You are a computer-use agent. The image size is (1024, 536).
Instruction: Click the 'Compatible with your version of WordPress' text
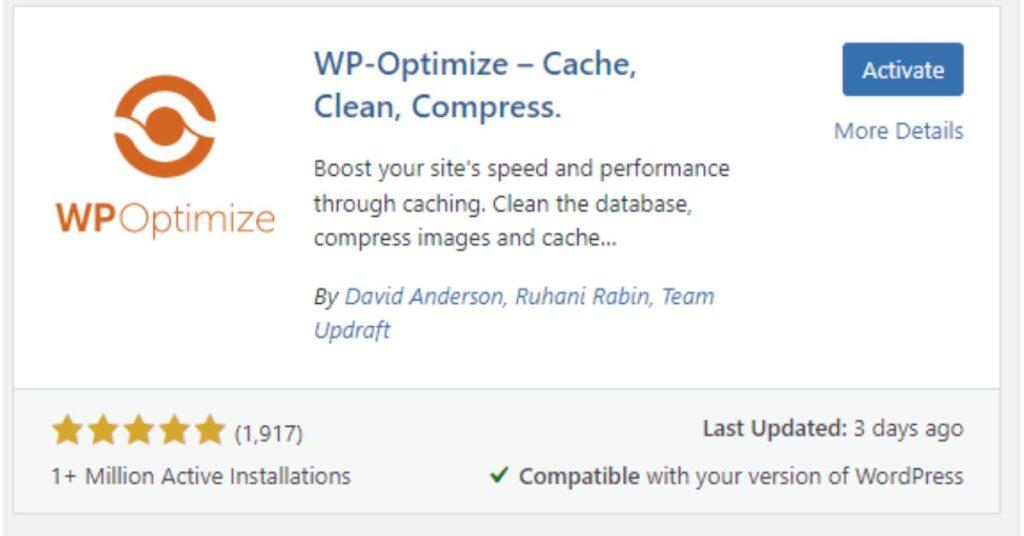pyautogui.click(x=741, y=476)
